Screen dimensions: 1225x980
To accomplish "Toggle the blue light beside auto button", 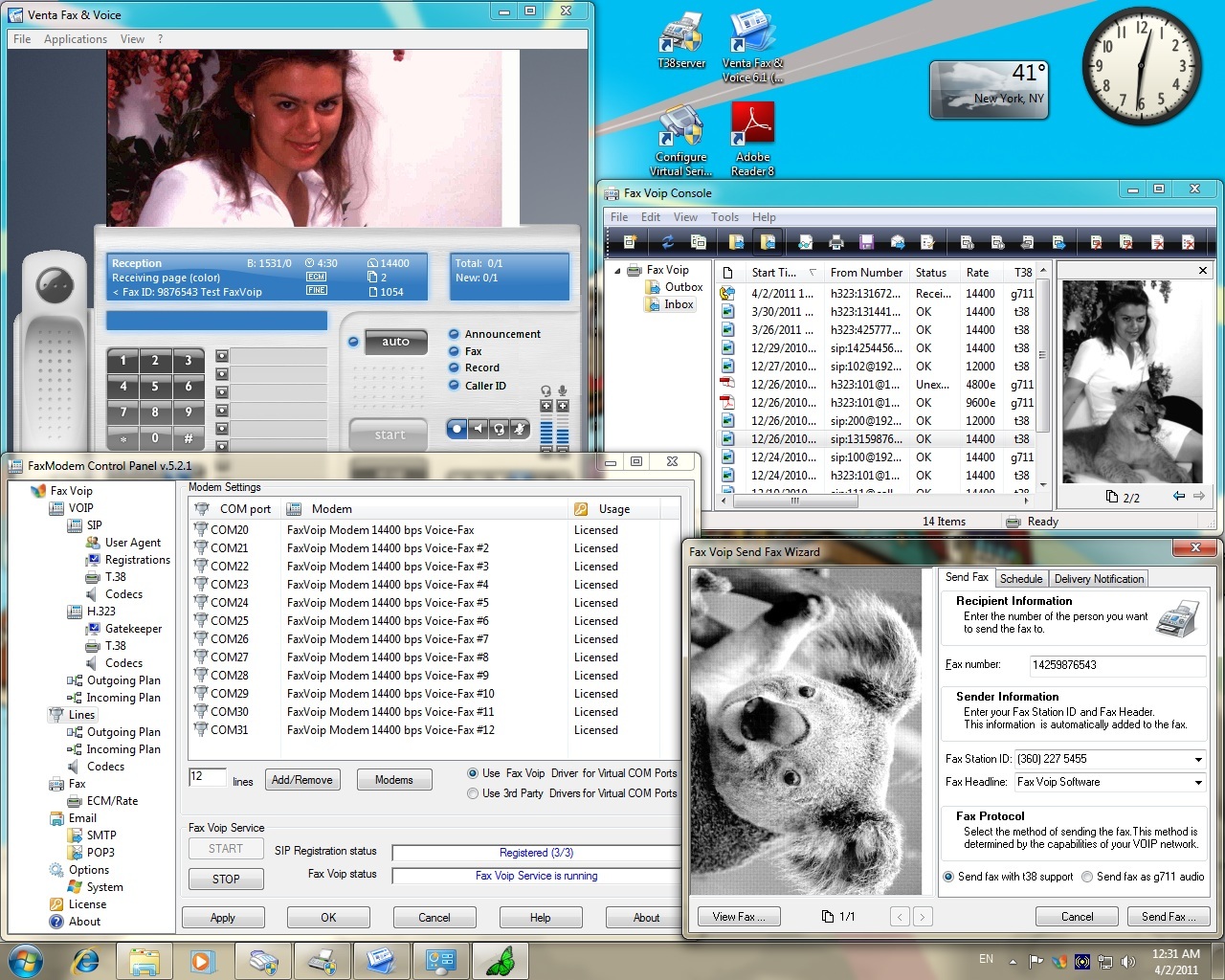I will (x=353, y=342).
